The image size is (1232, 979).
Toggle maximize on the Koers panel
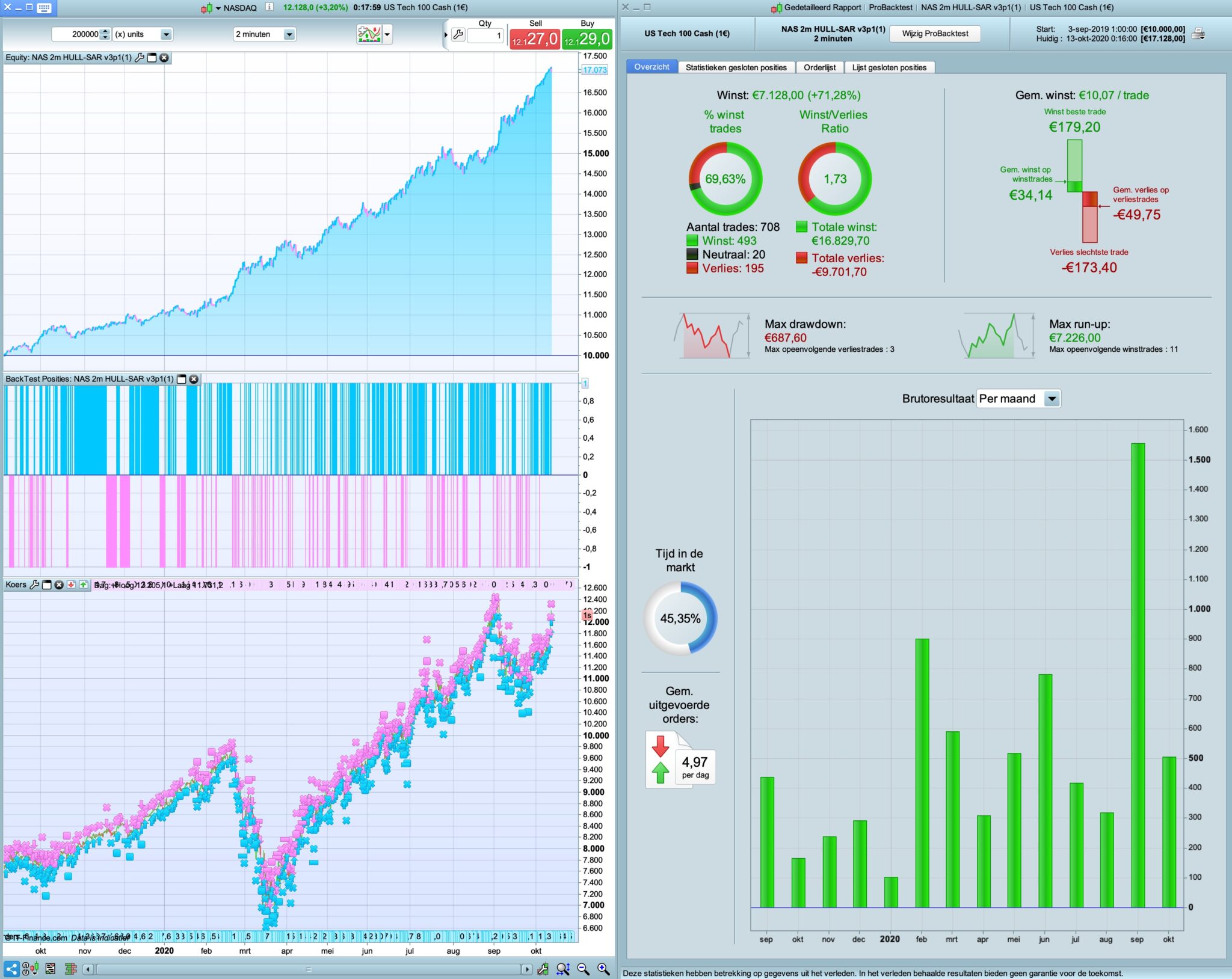point(47,585)
